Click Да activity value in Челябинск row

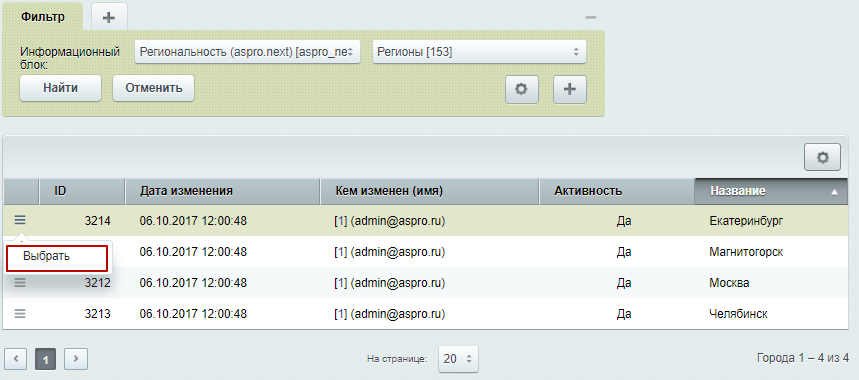coord(624,314)
